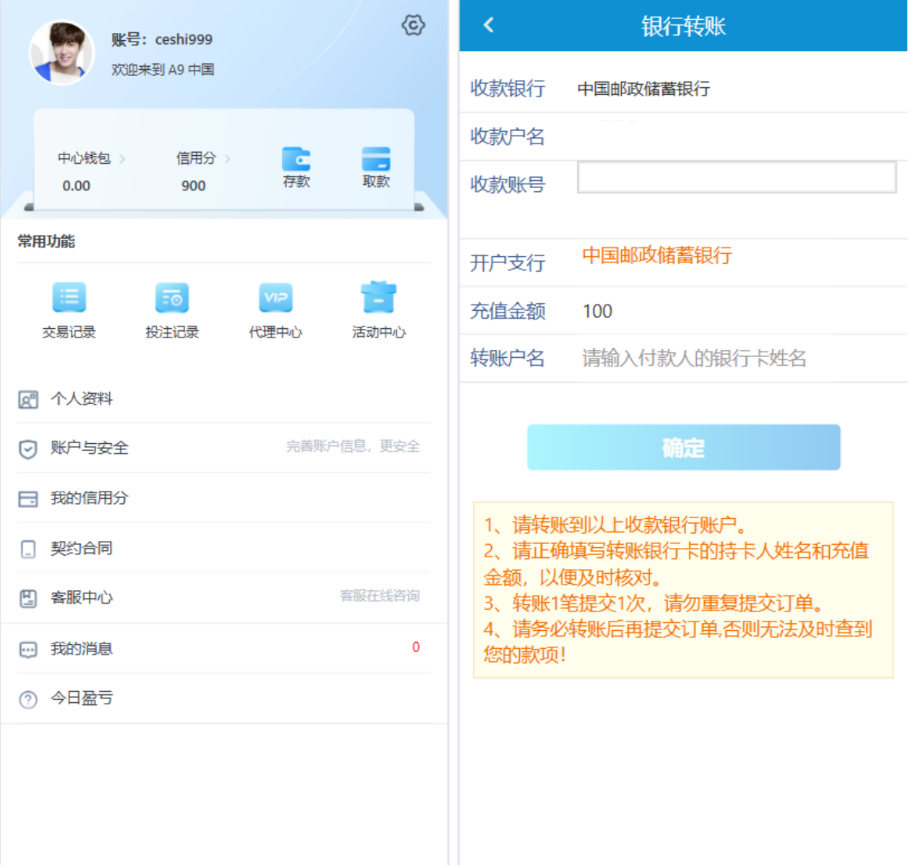
Task: Click the 确定 confirm button
Action: coord(683,448)
